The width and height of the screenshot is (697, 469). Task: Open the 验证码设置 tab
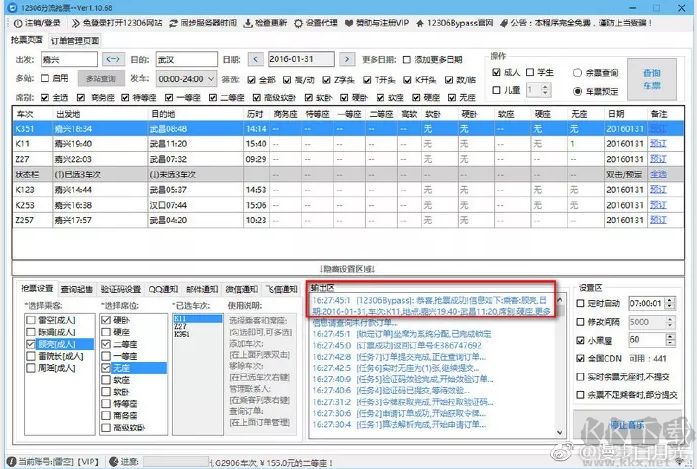click(x=120, y=289)
